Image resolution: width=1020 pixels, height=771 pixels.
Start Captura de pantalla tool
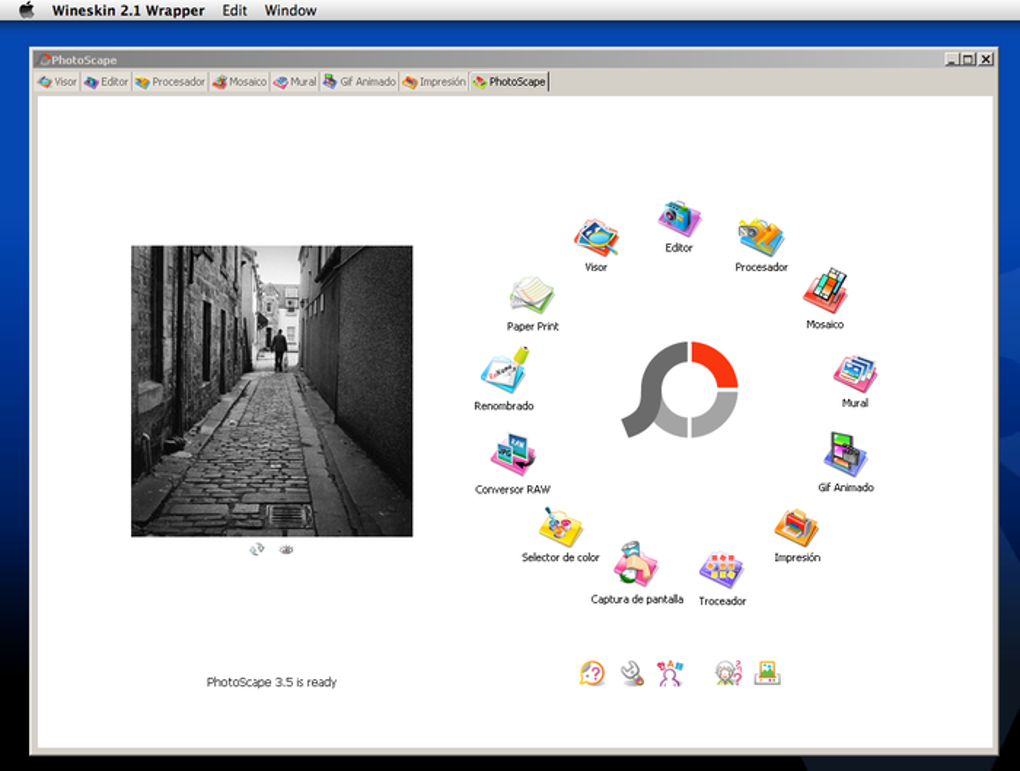(x=636, y=563)
